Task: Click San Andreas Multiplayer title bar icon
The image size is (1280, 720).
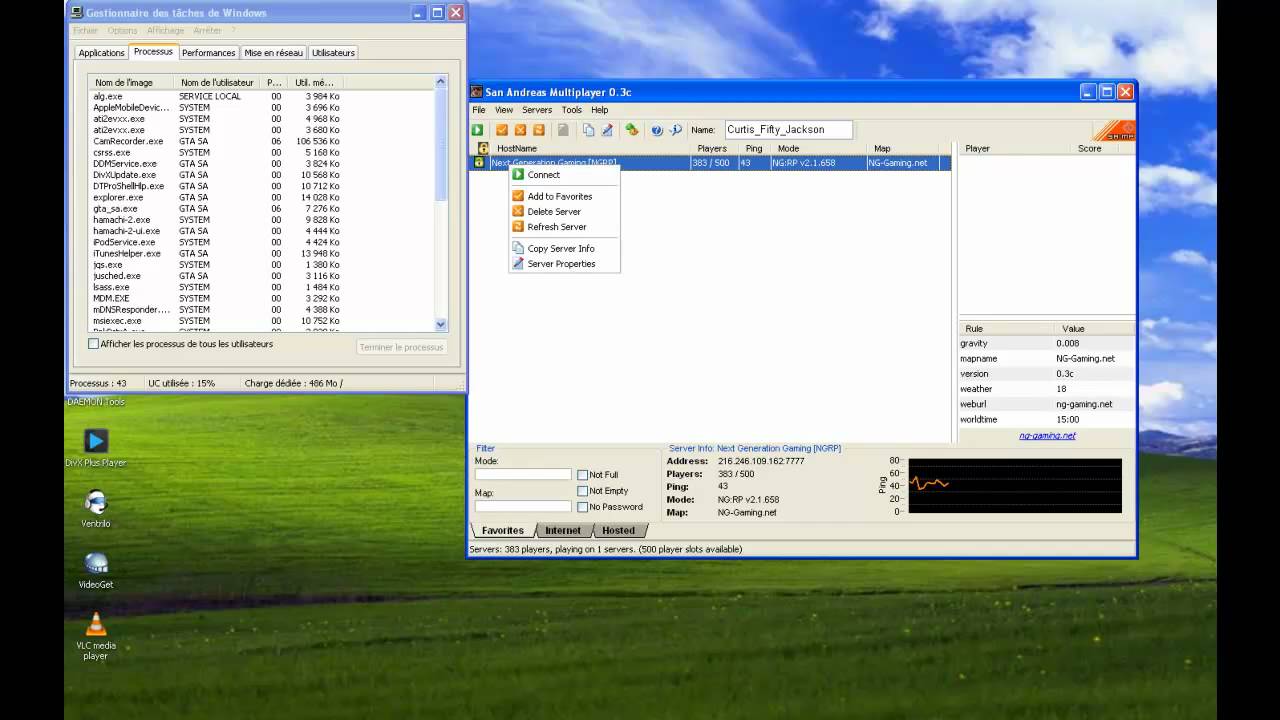Action: 477,92
